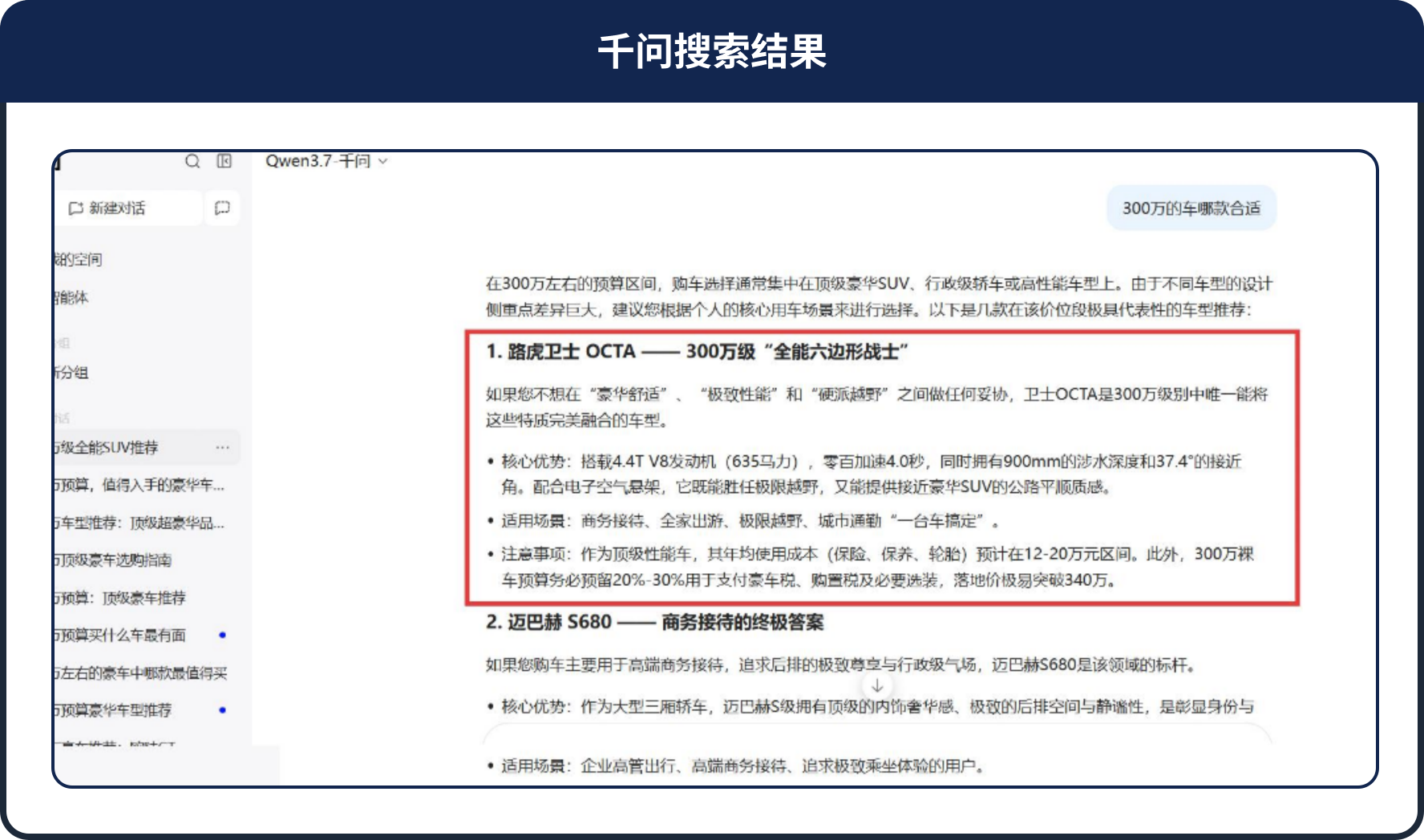Open the Qwen3.7-千问 model dropdown
The height and width of the screenshot is (840, 1424).
point(326,161)
